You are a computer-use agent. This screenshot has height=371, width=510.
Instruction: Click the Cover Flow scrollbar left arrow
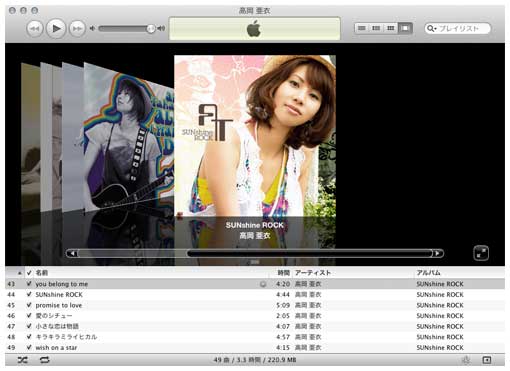pos(72,254)
